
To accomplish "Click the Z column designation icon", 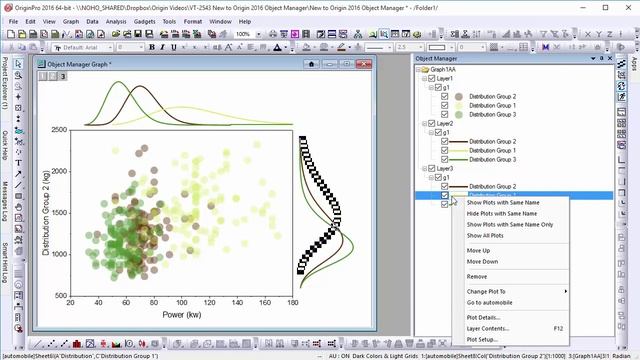I will click(610, 34).
